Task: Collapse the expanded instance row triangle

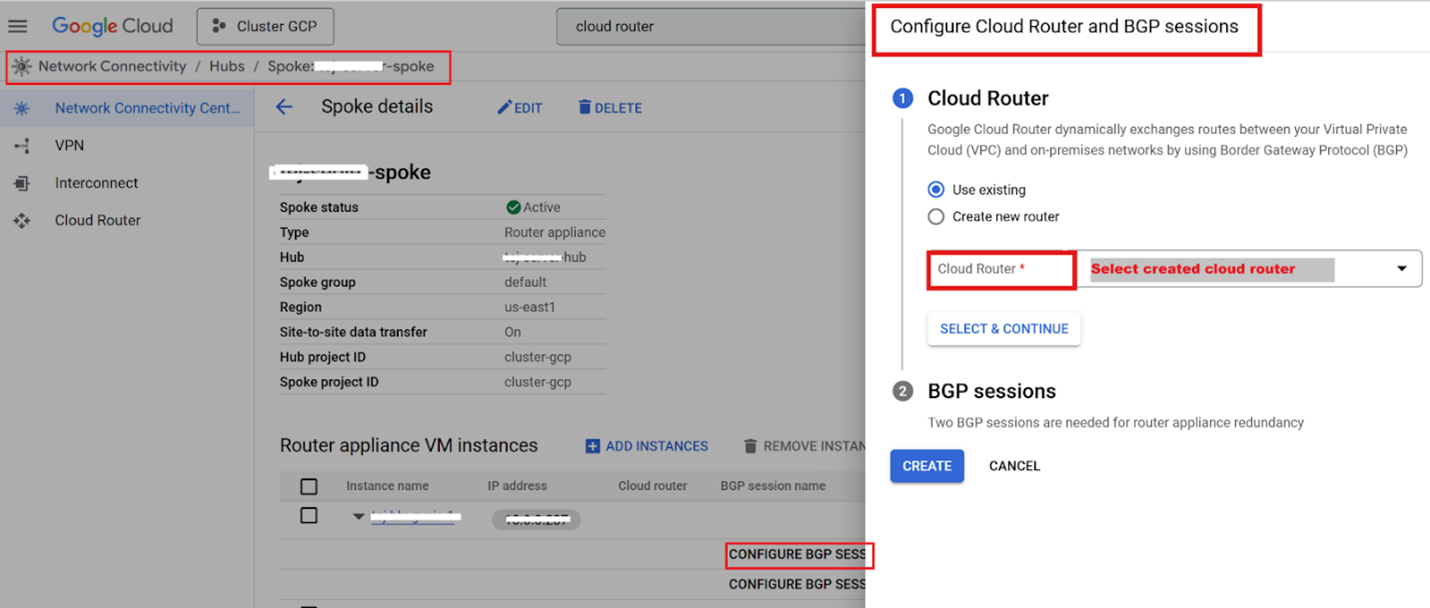Action: [x=359, y=516]
